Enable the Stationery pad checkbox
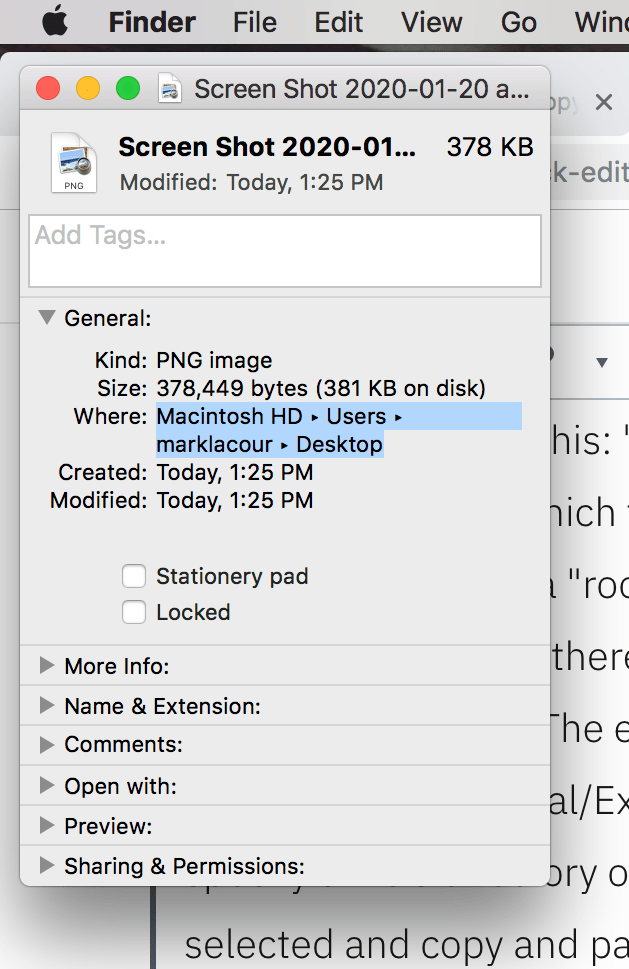This screenshot has width=629, height=969. pyautogui.click(x=134, y=576)
